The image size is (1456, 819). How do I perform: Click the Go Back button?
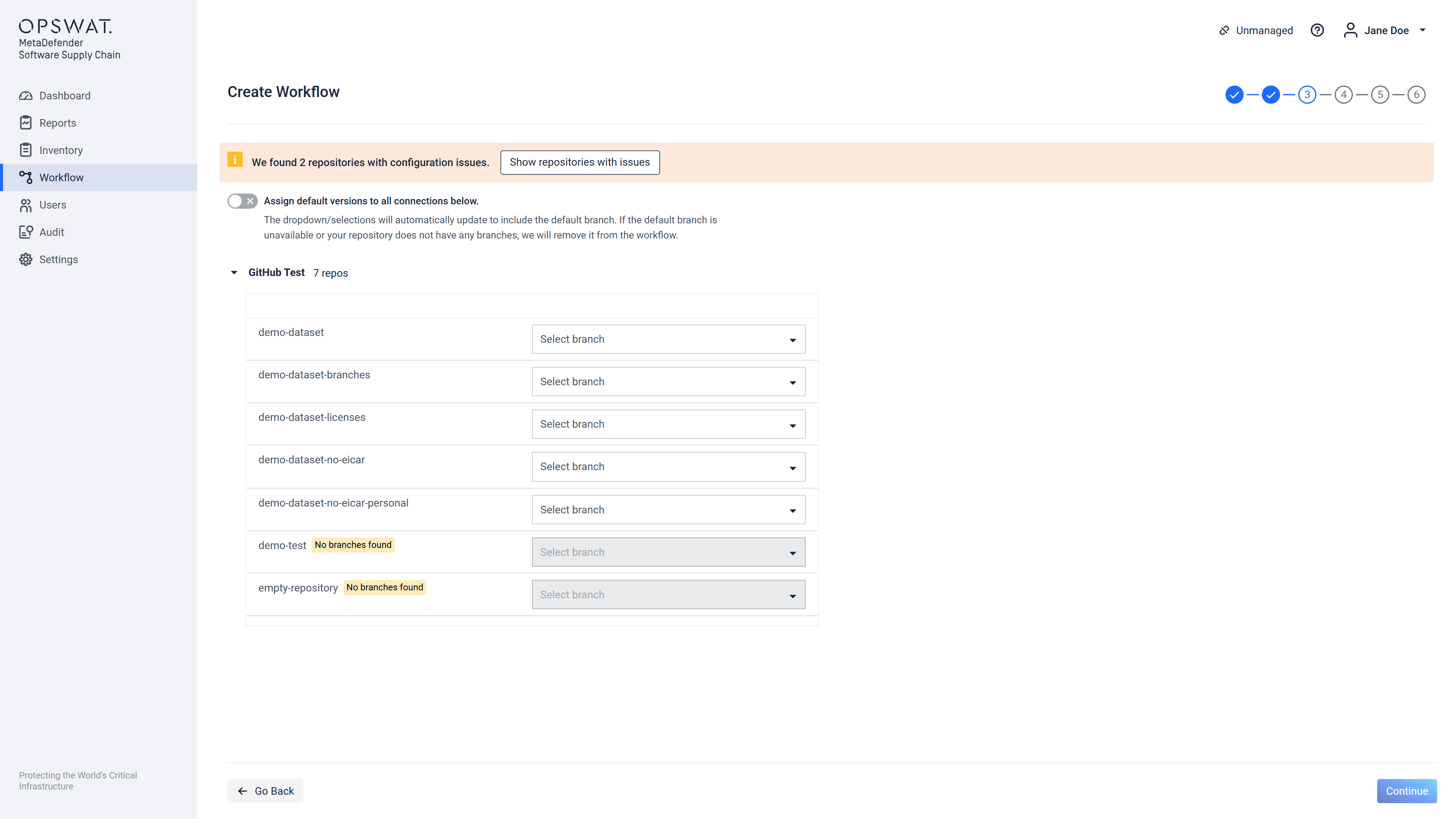[x=265, y=791]
